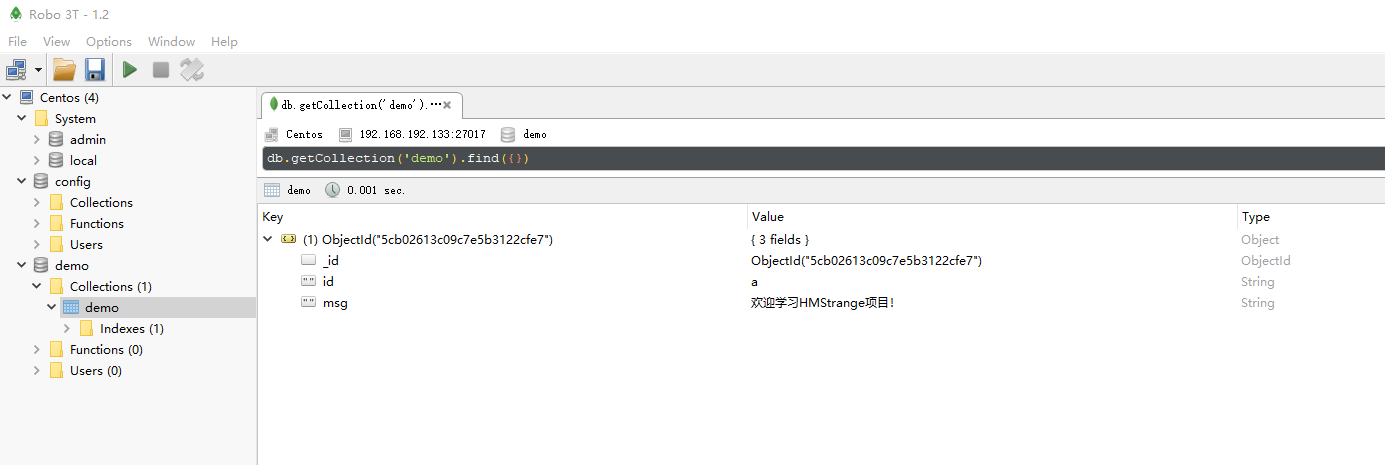Image resolution: width=1385 pixels, height=465 pixels.
Task: Click the 192.168.192.133:27017 address label
Action: (x=422, y=134)
